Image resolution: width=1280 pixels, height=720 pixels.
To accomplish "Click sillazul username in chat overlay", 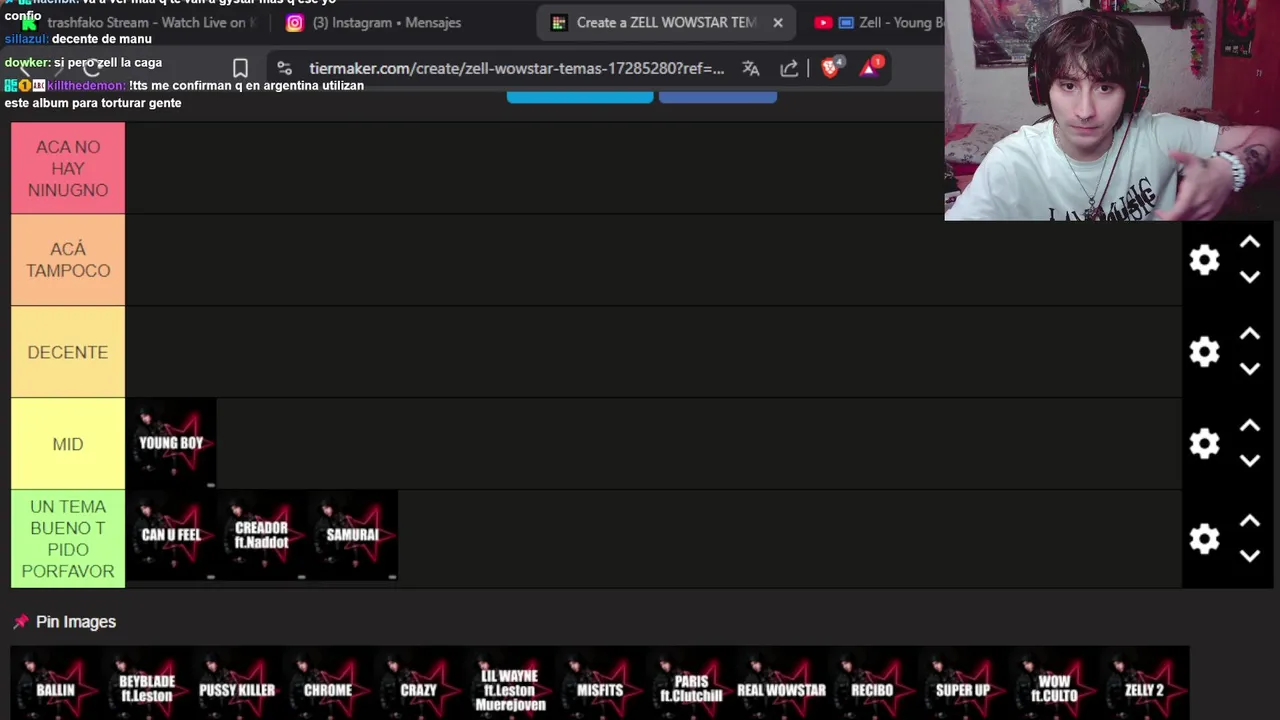I will (26, 39).
